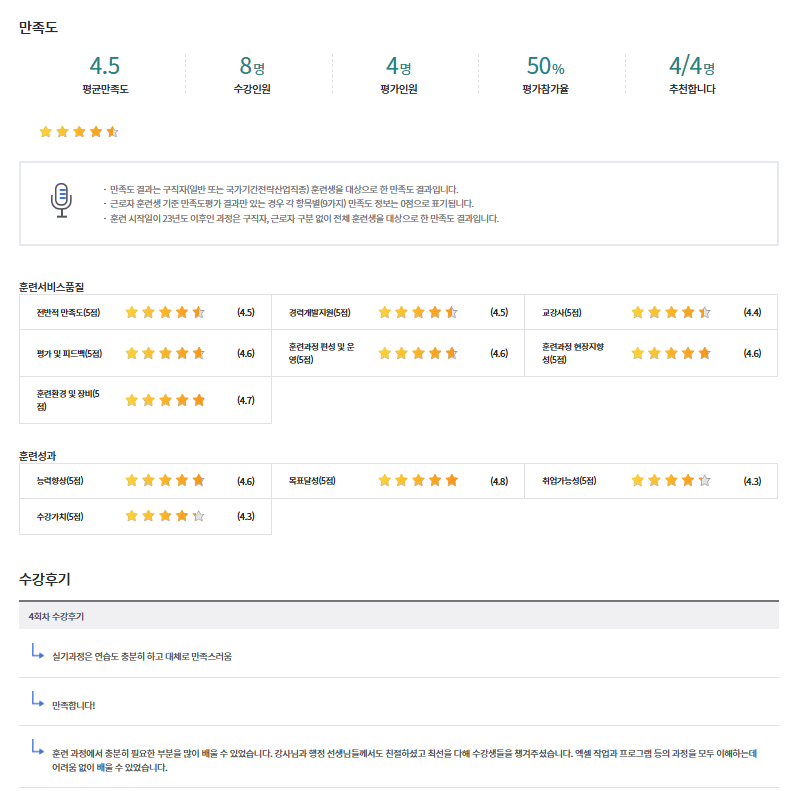Screen dimensions: 797x791
Task: Click the 수강가치 star rating
Action: pos(165,516)
